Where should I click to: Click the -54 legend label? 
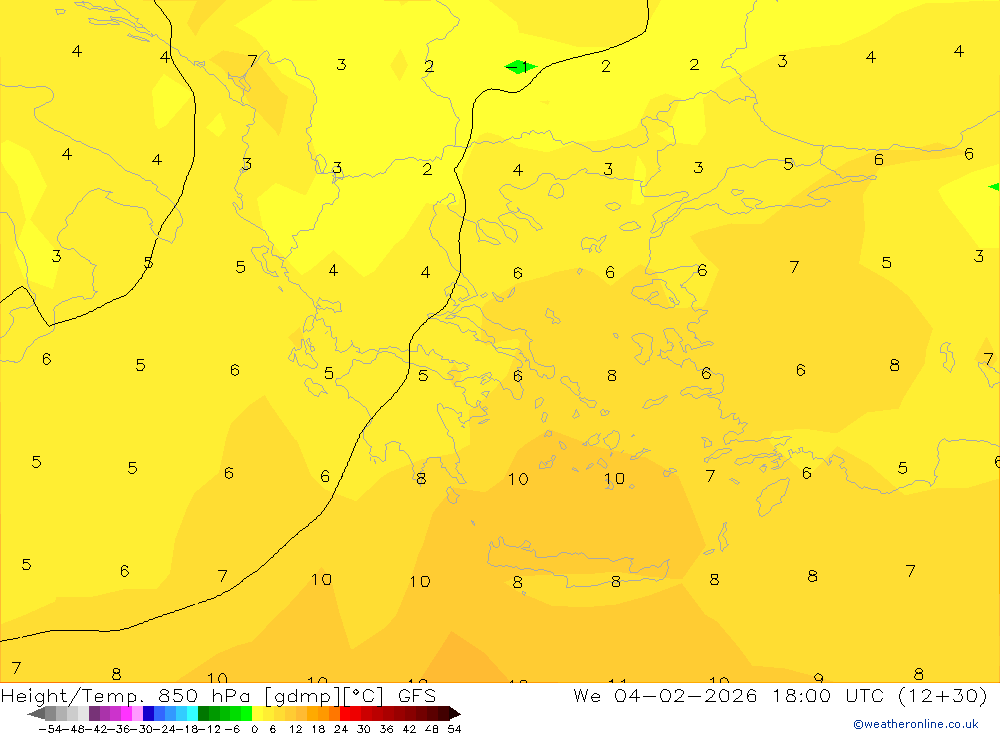50,729
